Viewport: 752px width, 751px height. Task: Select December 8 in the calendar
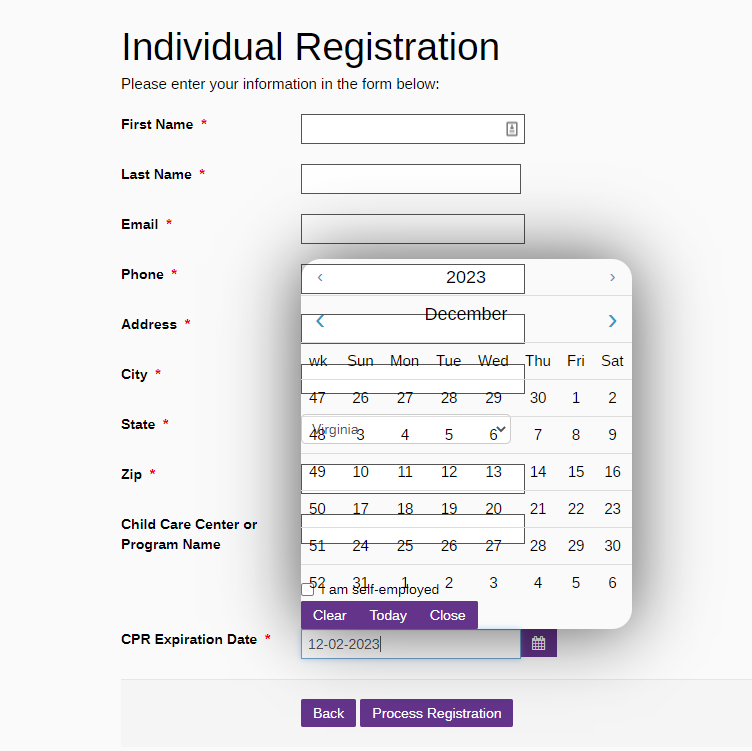(x=576, y=435)
